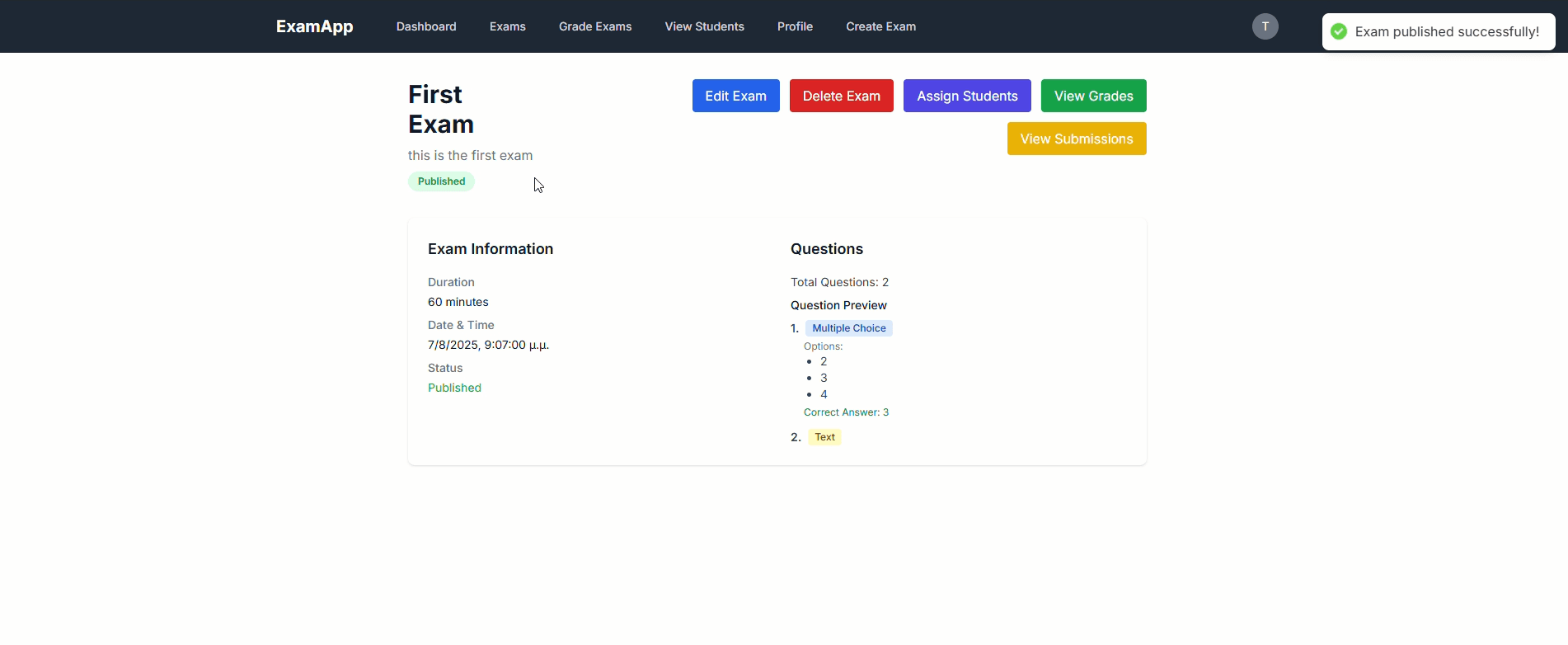Navigate to Grade Exams
This screenshot has height=645, width=1568.
coord(595,26)
